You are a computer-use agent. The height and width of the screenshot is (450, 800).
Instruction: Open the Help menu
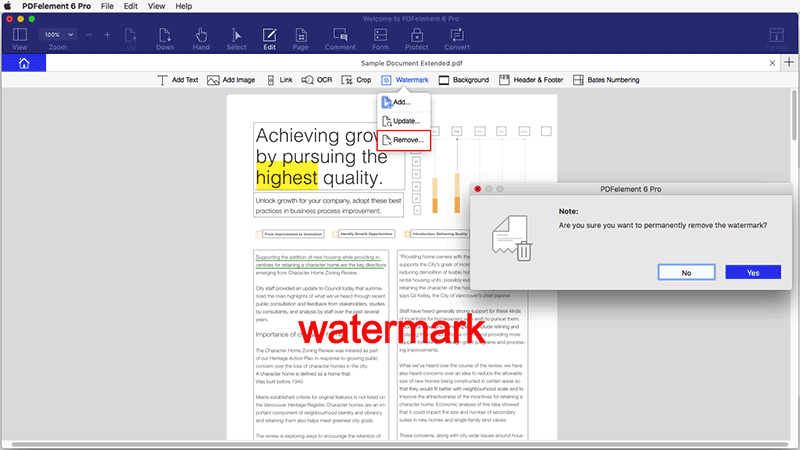coord(184,6)
